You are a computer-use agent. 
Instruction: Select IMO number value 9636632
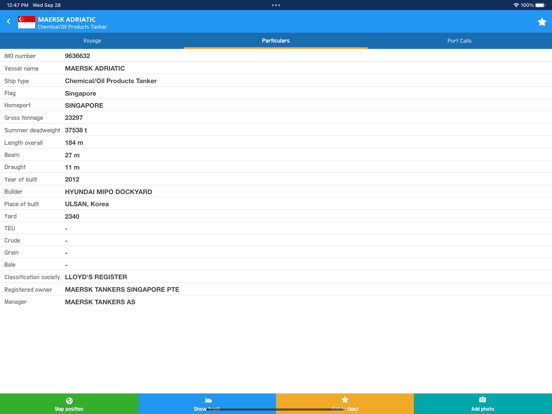coord(77,56)
